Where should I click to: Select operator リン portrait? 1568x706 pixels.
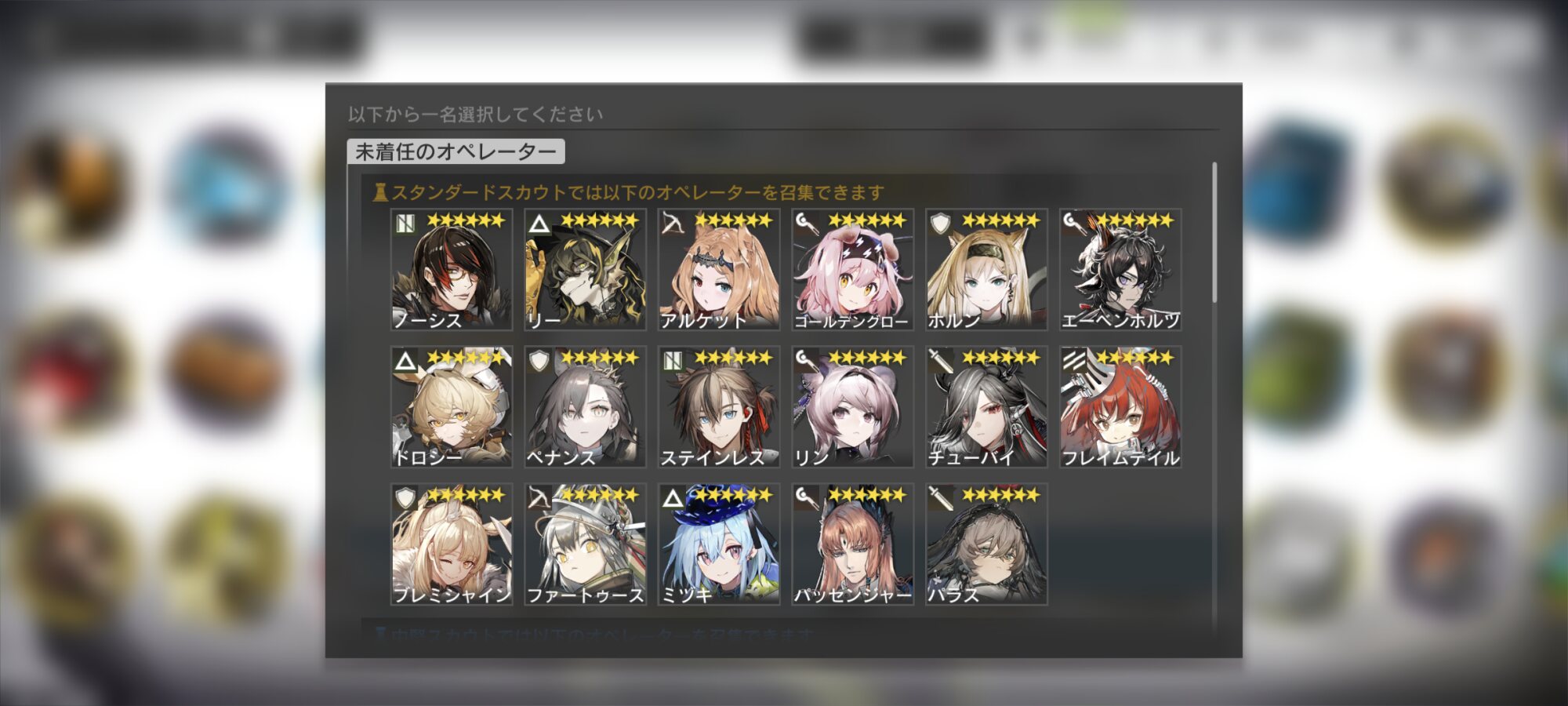853,407
